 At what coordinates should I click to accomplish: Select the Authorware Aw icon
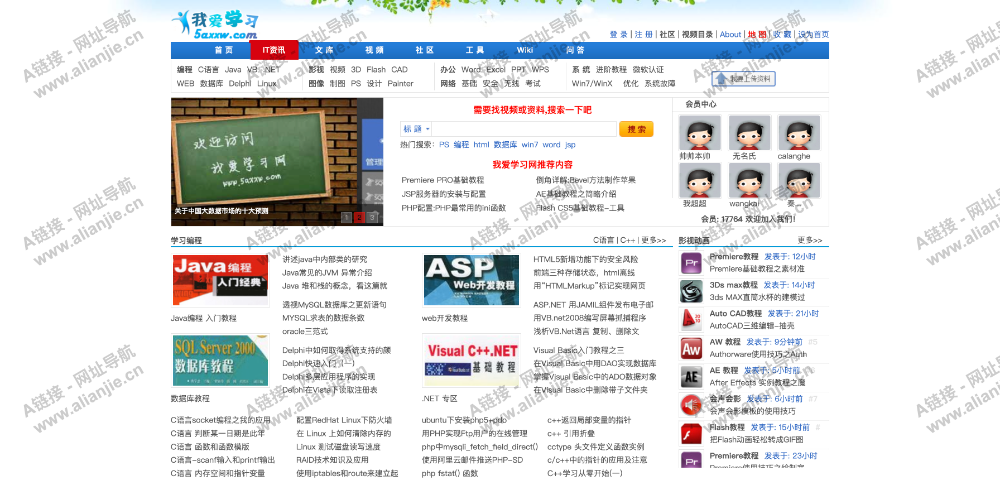coord(692,348)
